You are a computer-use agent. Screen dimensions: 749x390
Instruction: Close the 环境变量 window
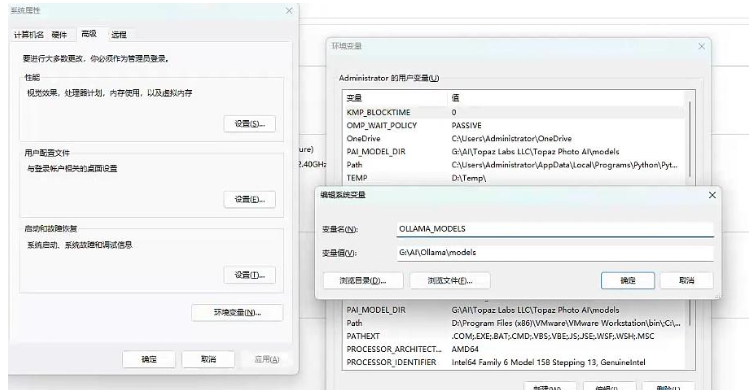(x=701, y=46)
